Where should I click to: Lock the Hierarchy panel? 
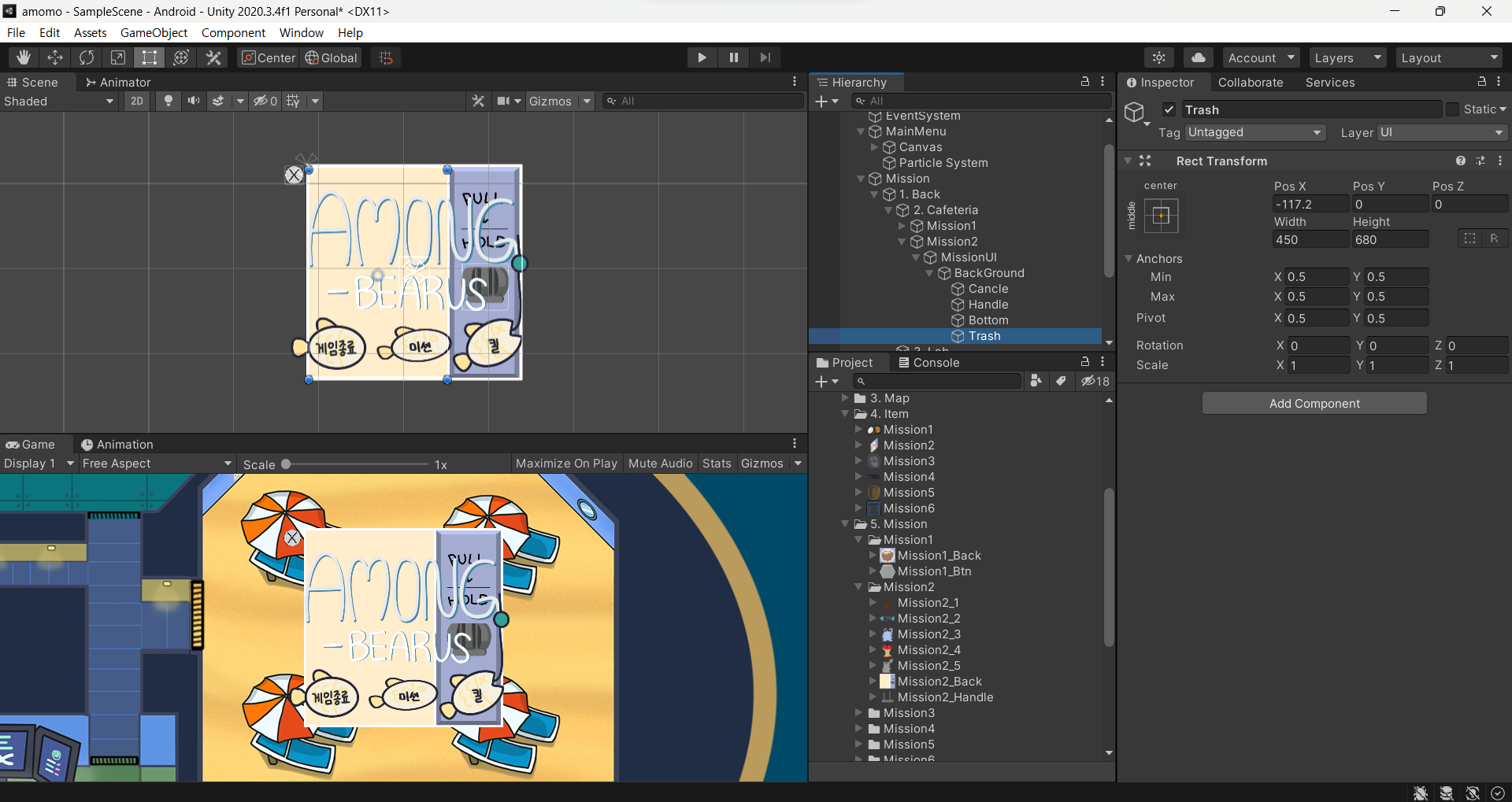[x=1084, y=82]
